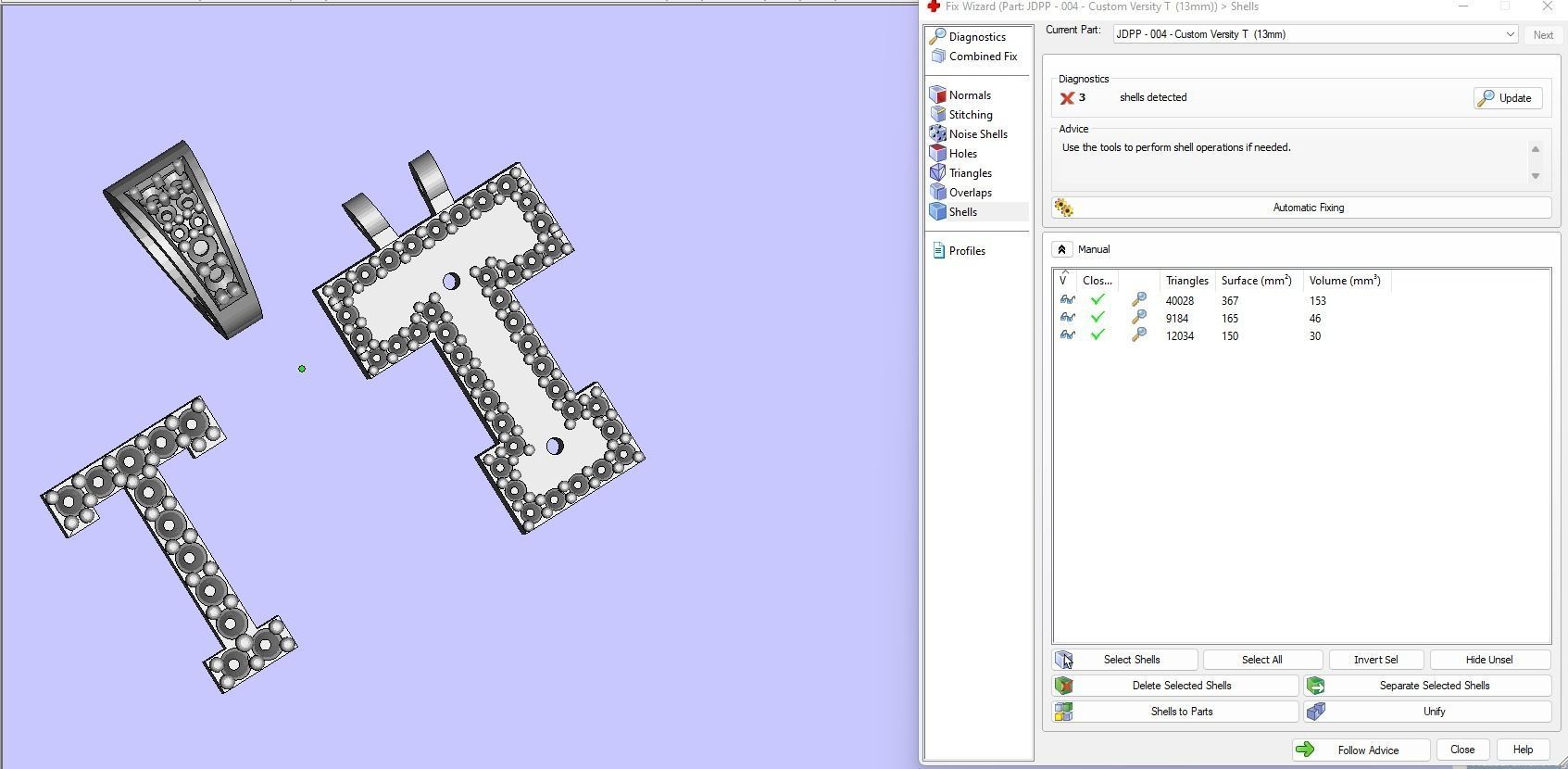
Task: Select the shell row with surface 150
Action: tap(1301, 335)
